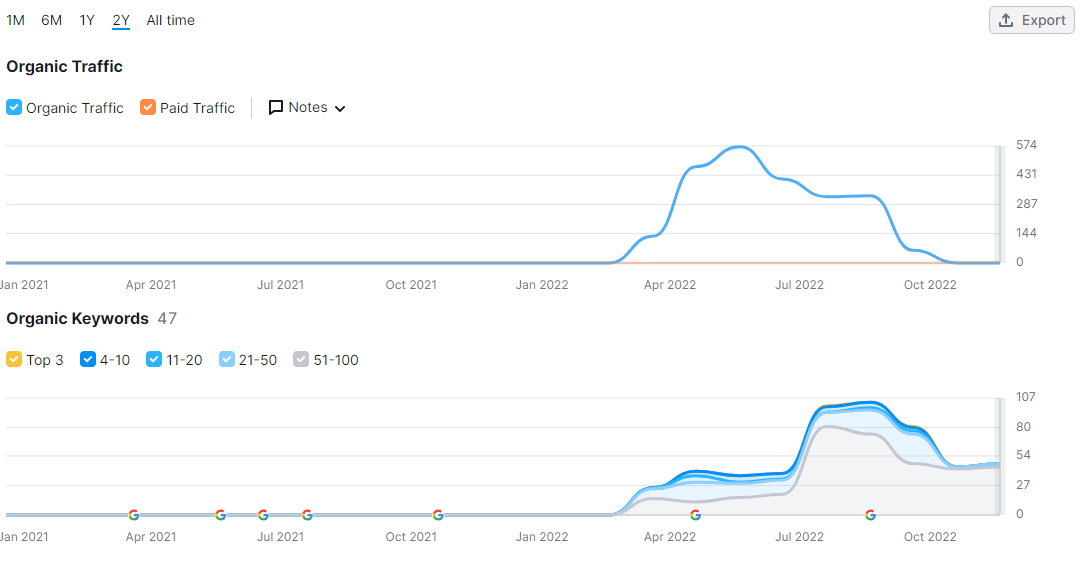Select the 1Y time range
Image resolution: width=1080 pixels, height=577 pixels.
pyautogui.click(x=87, y=21)
